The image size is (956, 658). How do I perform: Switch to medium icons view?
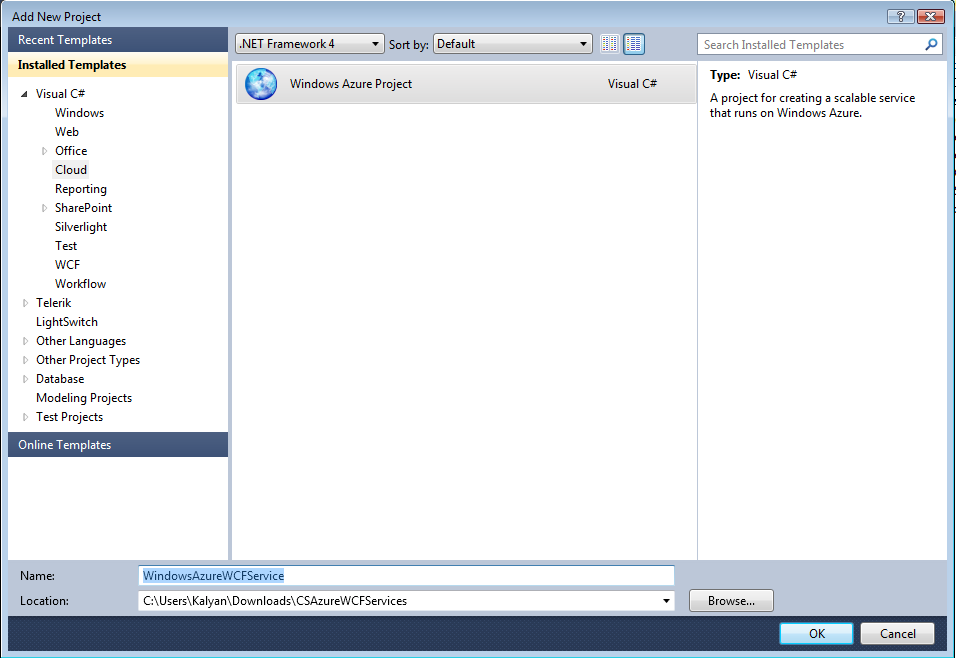634,44
